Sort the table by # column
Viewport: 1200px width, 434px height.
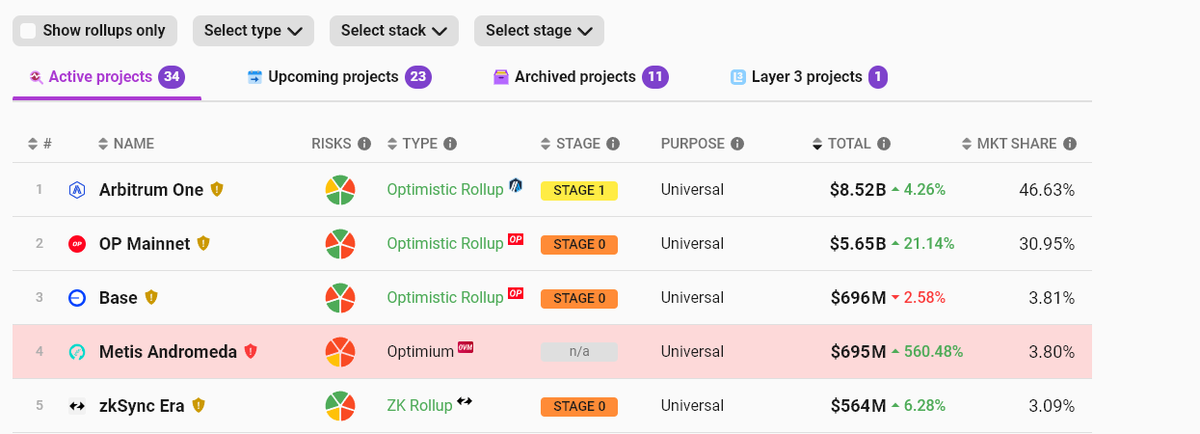[x=39, y=144]
